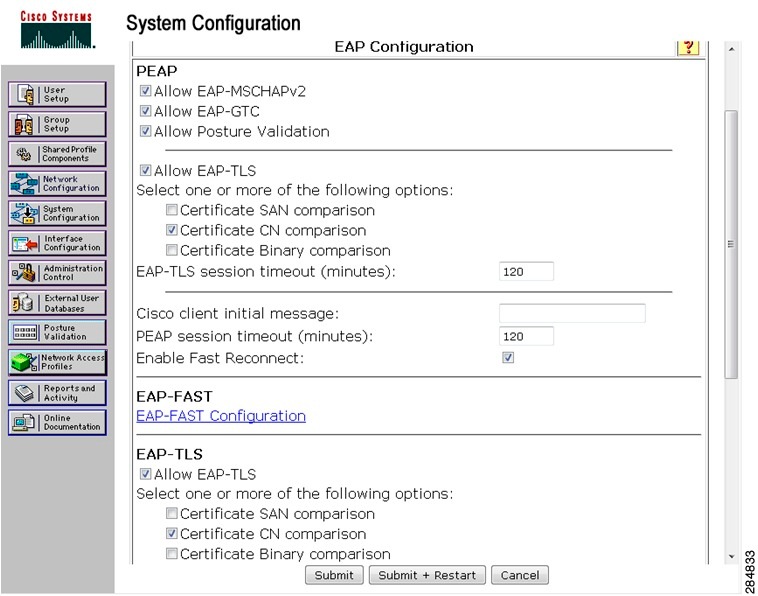Disable the Enable Fast Reconnect checkbox
Viewport: 758px width, 596px height.
(508, 358)
